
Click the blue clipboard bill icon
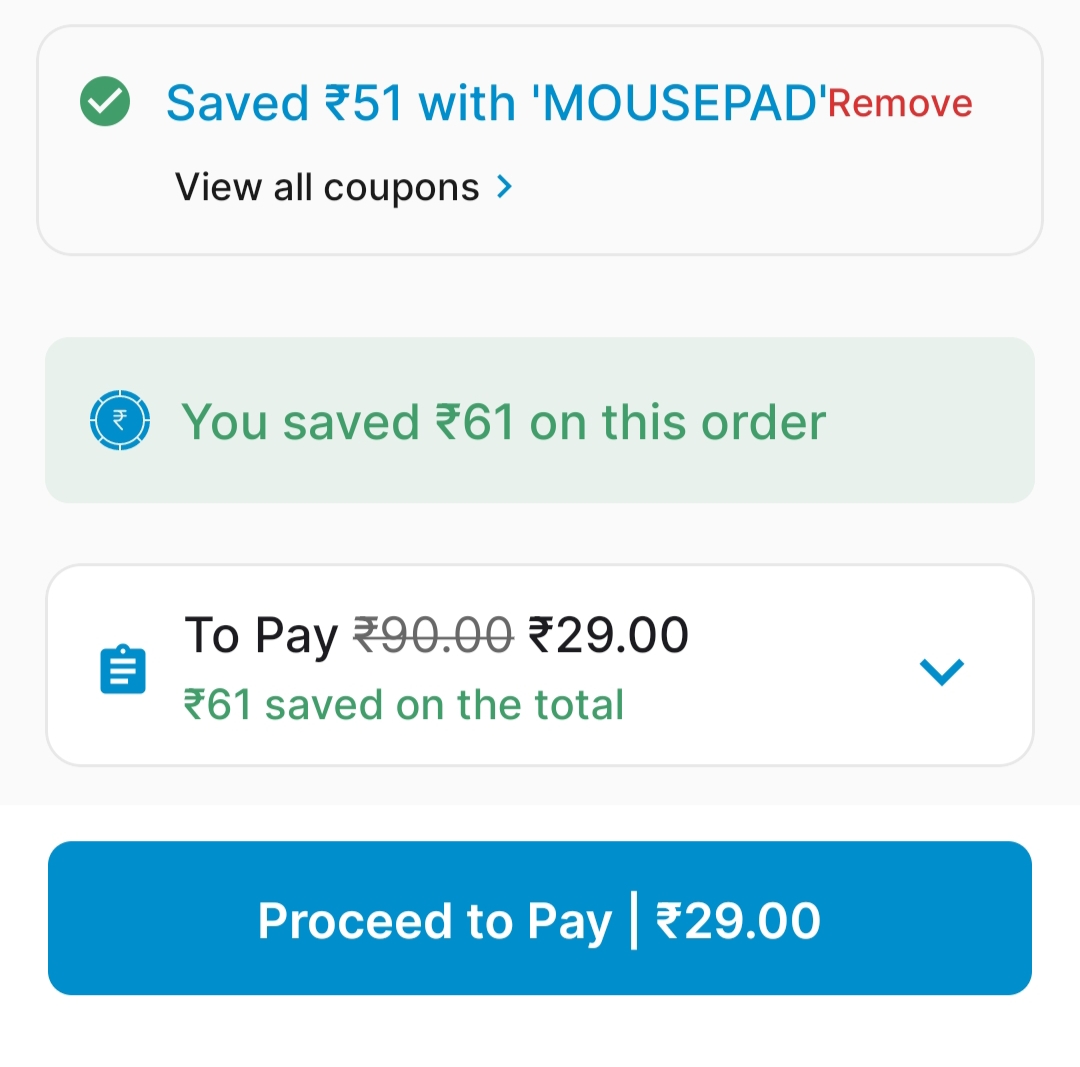[x=123, y=670]
